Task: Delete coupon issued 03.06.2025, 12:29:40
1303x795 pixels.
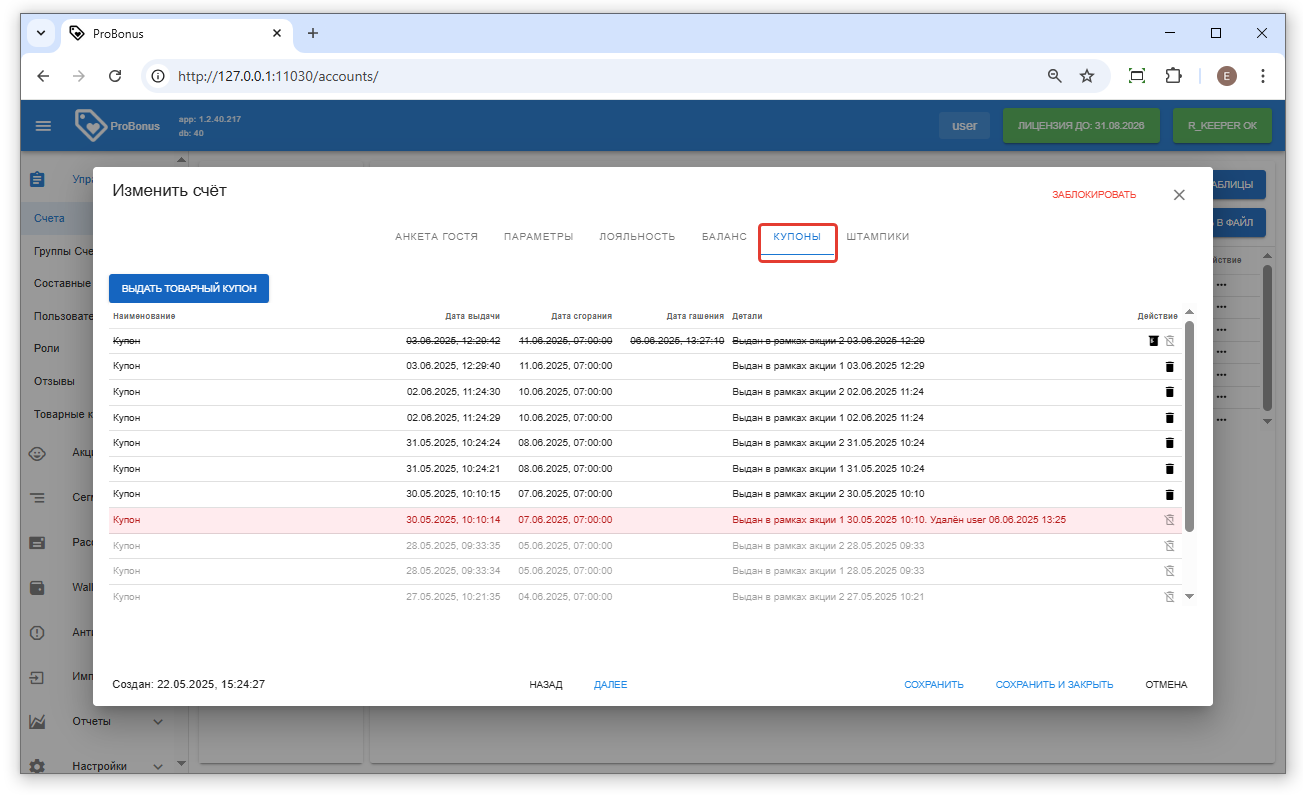Action: pos(1169,366)
